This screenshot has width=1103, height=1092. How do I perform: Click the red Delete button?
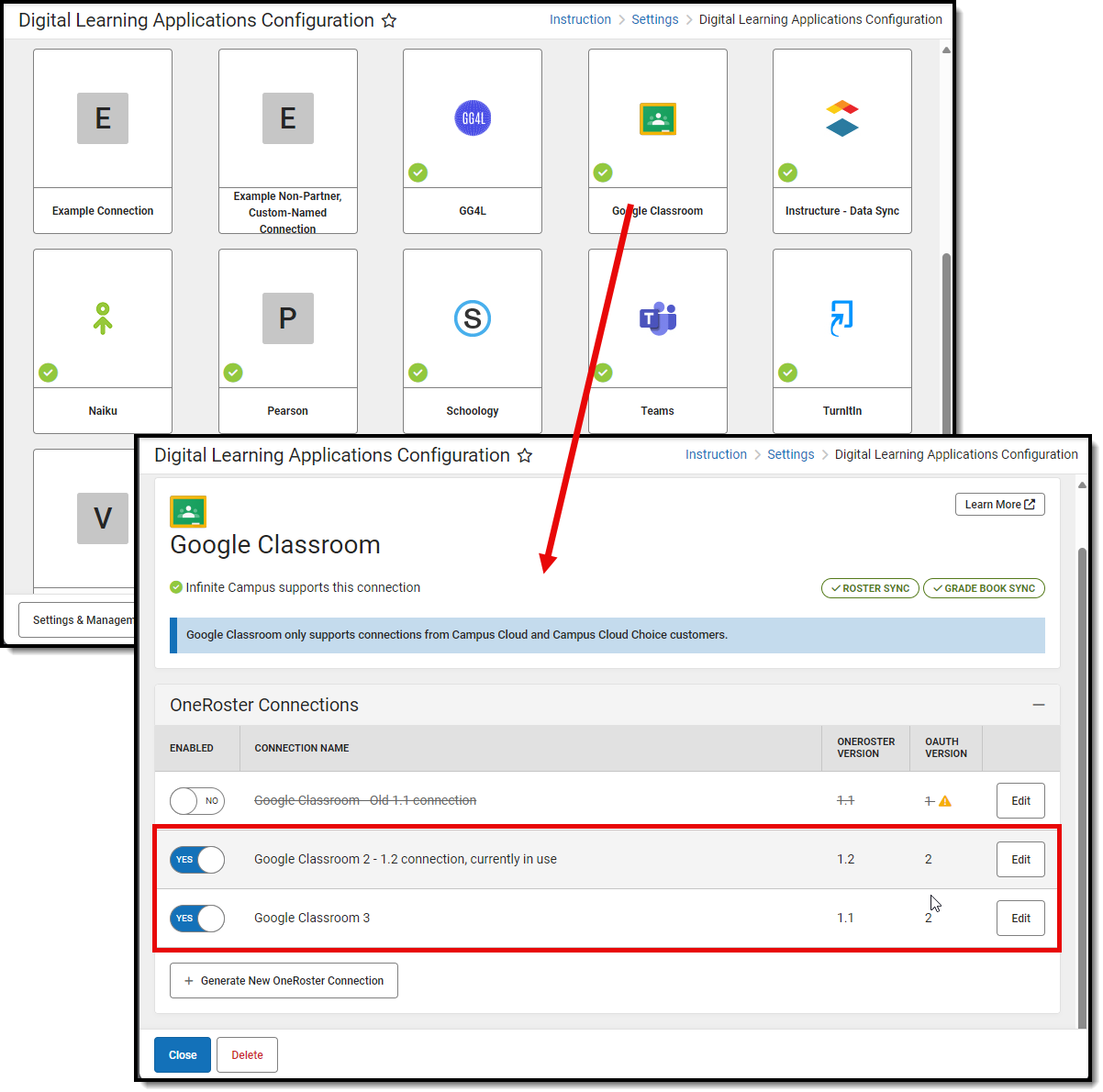point(247,1055)
